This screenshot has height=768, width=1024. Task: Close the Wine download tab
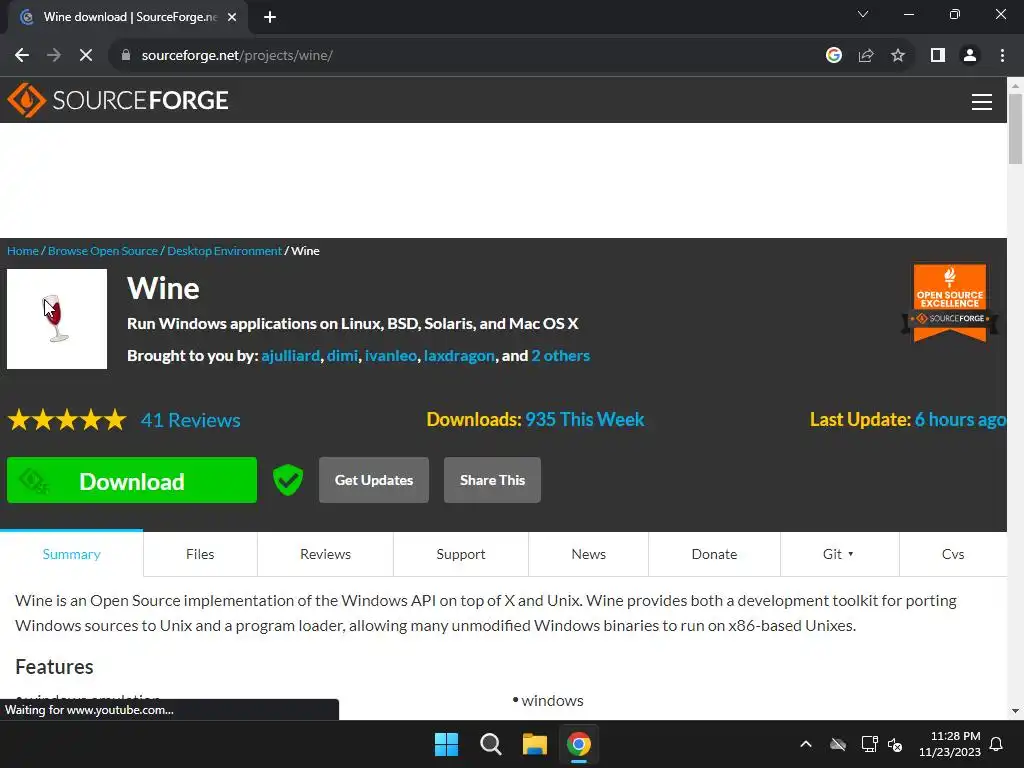(232, 17)
